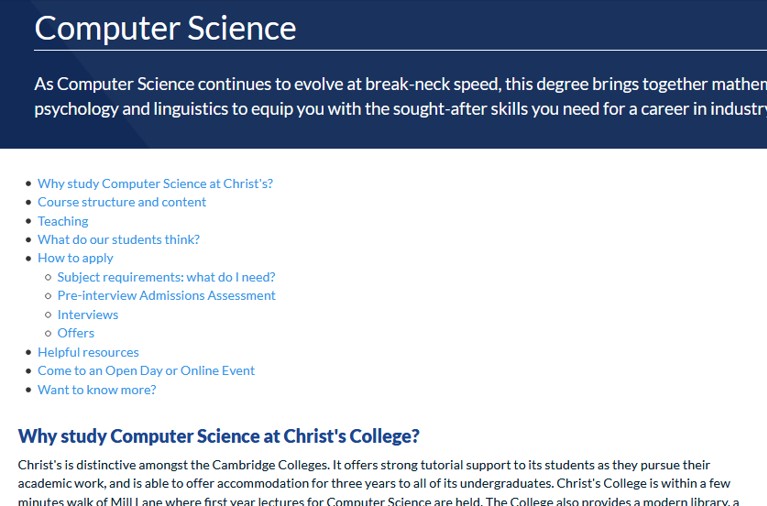This screenshot has height=506, width=767.
Task: Click the Computer Science page title
Action: [x=165, y=28]
